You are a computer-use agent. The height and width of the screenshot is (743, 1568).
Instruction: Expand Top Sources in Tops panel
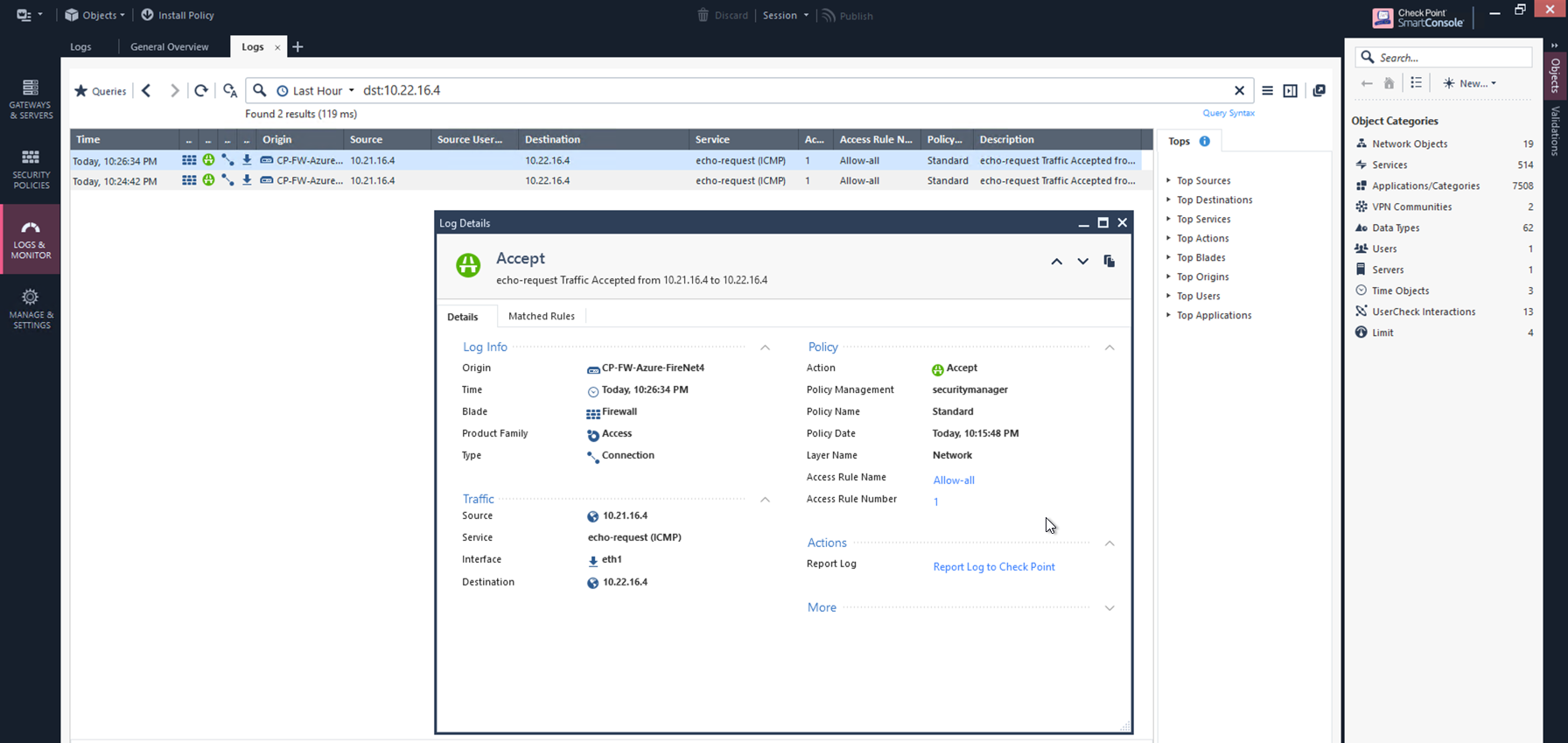(x=1203, y=180)
